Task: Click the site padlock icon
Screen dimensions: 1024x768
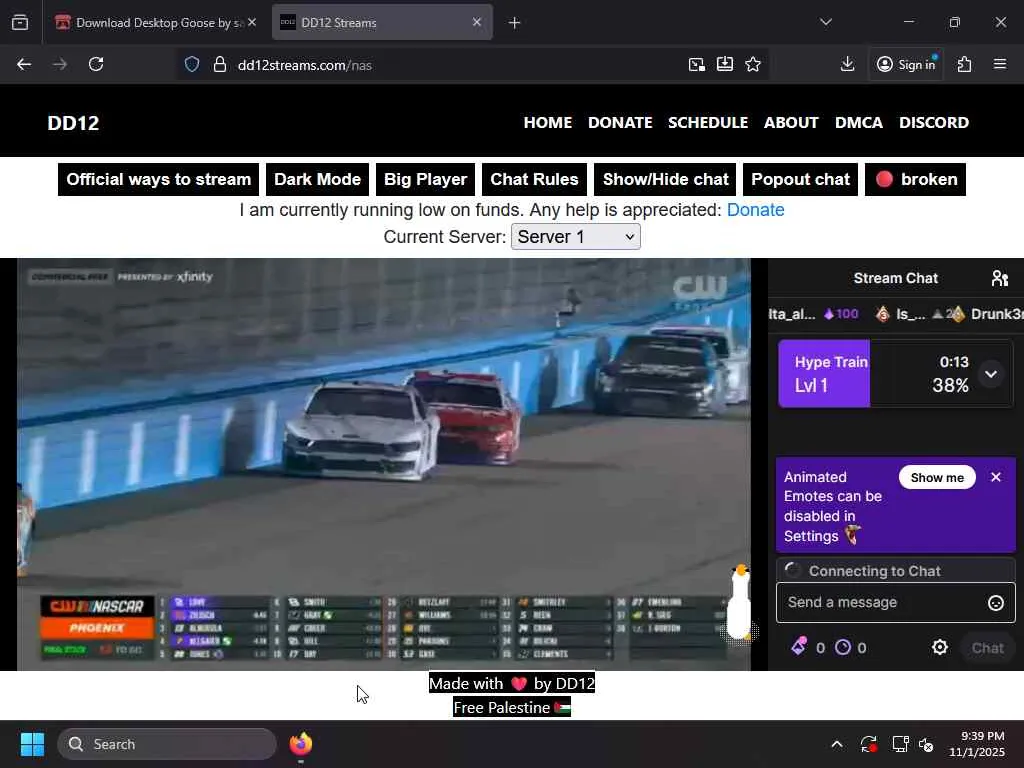Action: pyautogui.click(x=220, y=65)
